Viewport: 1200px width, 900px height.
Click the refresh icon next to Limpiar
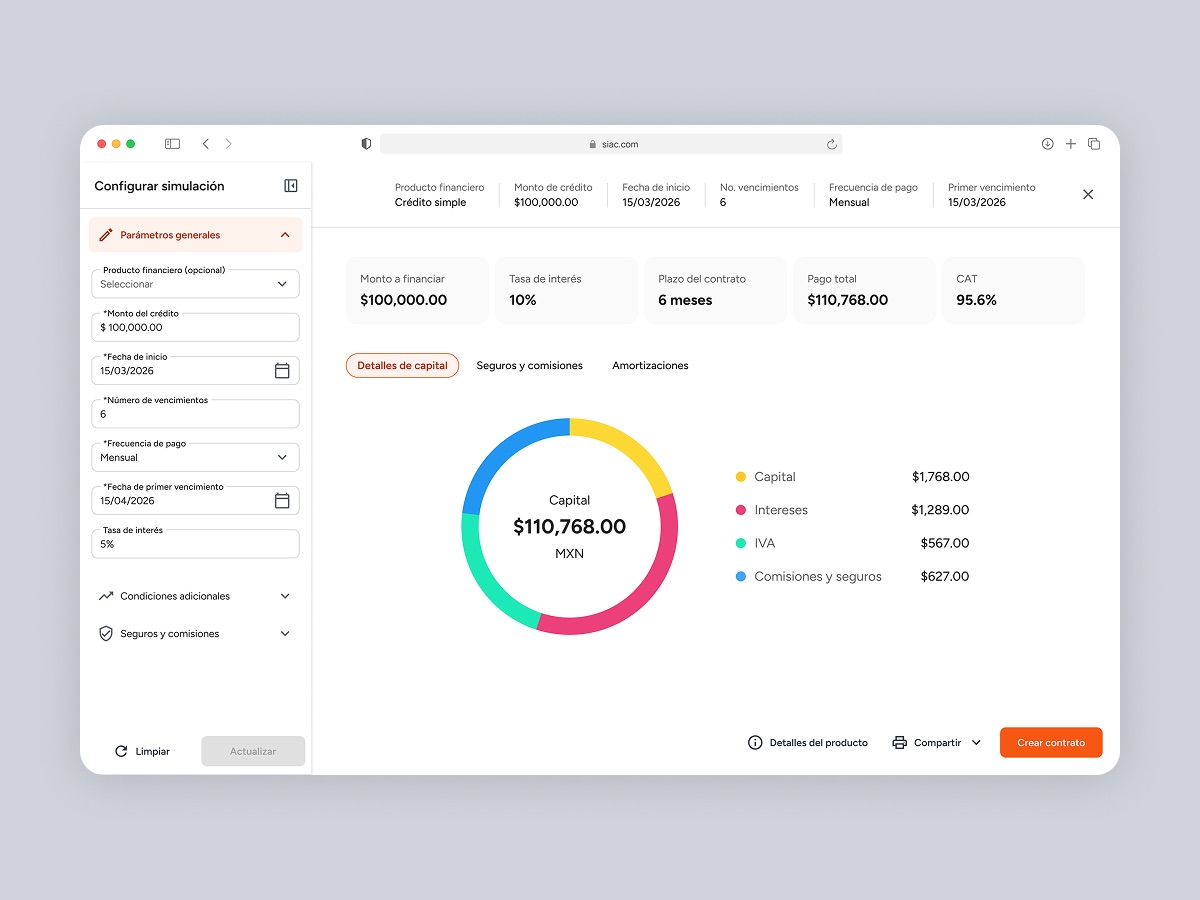point(121,751)
